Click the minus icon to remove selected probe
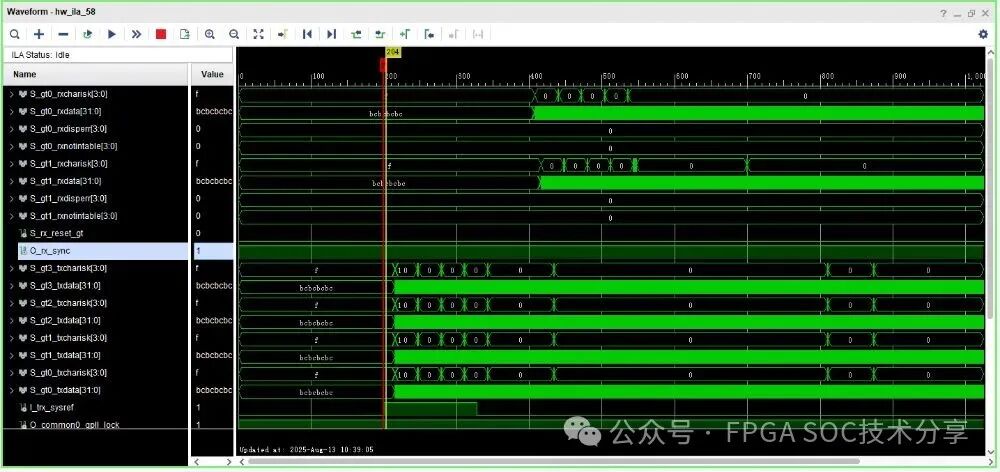The image size is (1000, 472). pos(63,34)
